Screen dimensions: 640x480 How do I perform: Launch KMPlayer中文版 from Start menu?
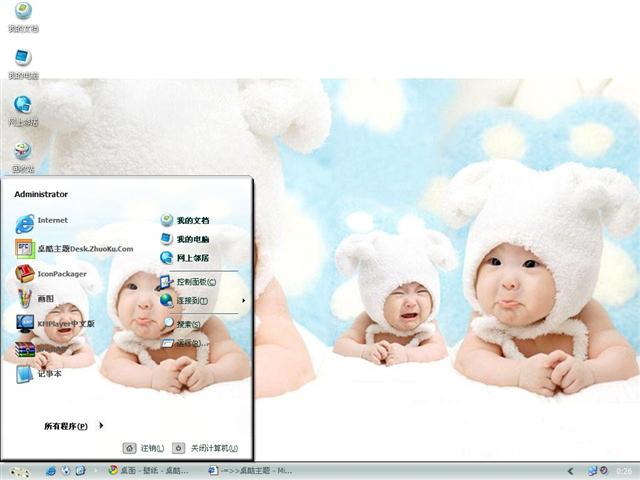[x=55, y=324]
